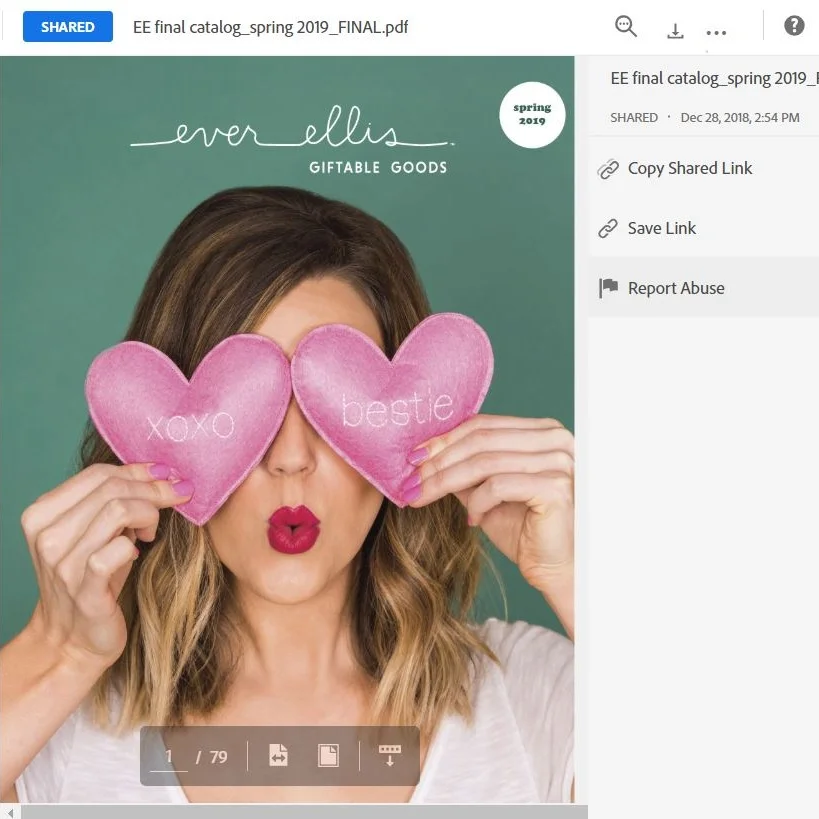Image resolution: width=819 pixels, height=819 pixels.
Task: Click Copy Shared Link
Action: point(689,168)
